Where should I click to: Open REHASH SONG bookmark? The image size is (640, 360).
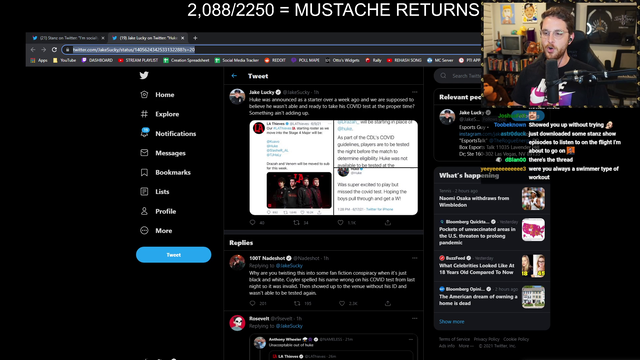pos(404,60)
